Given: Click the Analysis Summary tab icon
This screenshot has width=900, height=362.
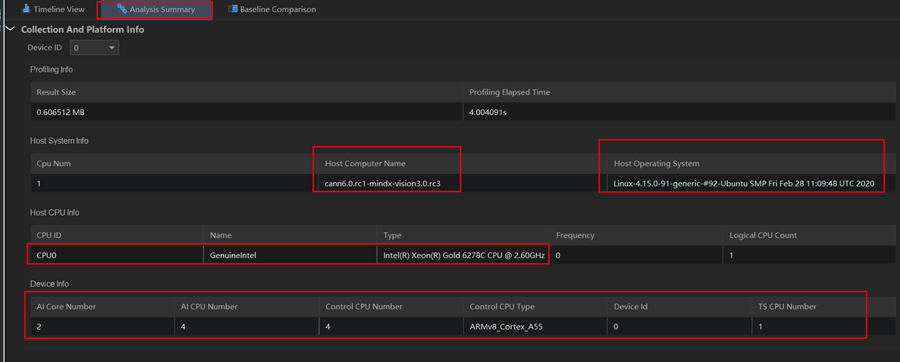Looking at the screenshot, I should [122, 9].
